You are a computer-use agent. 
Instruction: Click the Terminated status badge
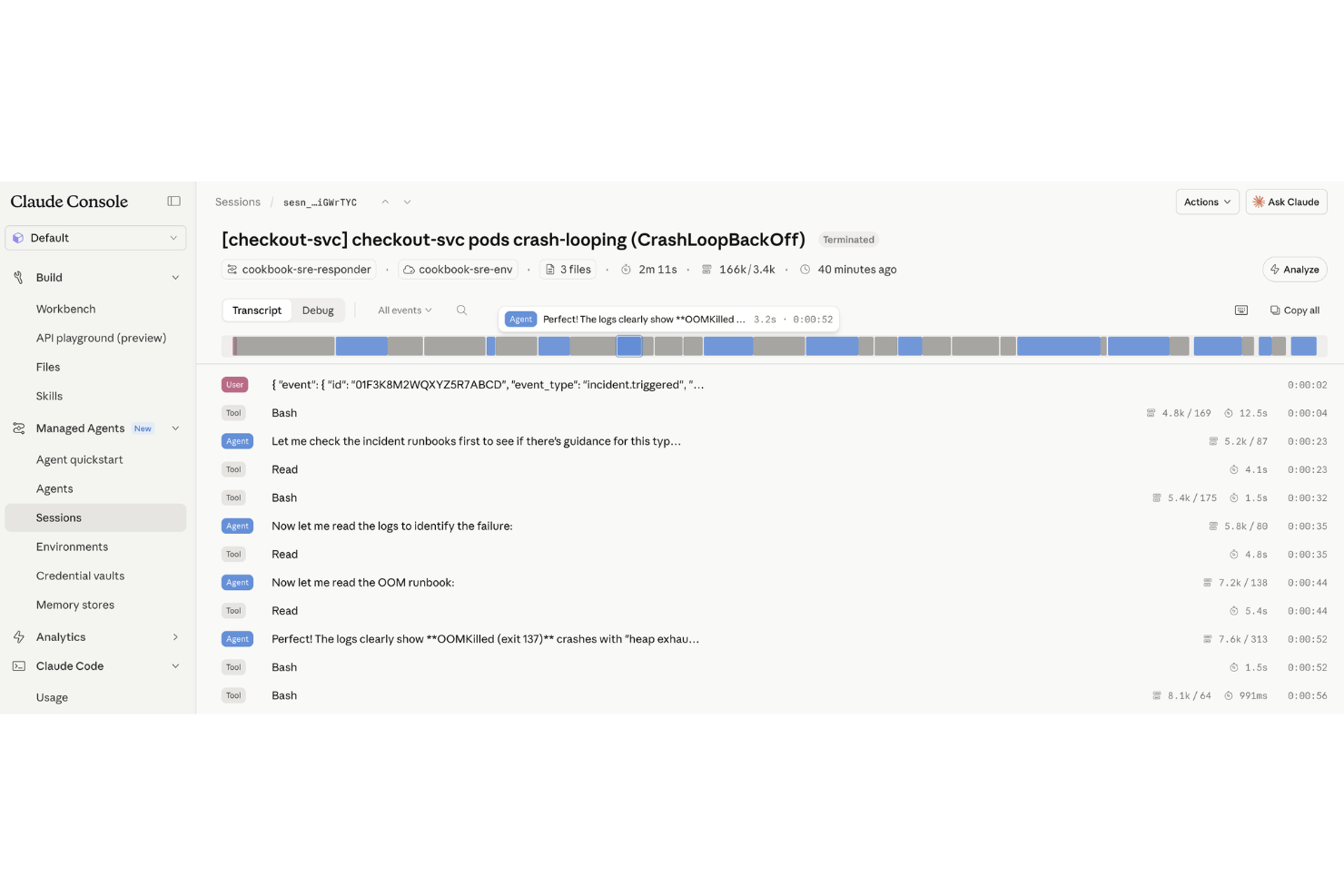848,240
